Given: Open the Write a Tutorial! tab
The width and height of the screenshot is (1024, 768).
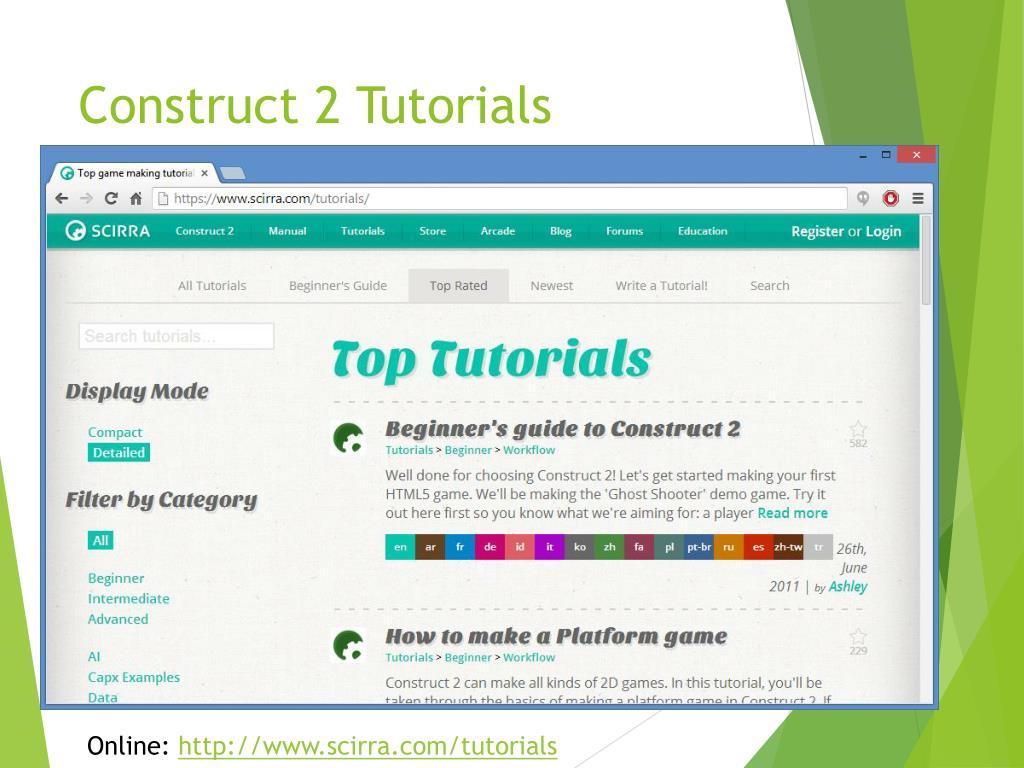Looking at the screenshot, I should click(662, 285).
